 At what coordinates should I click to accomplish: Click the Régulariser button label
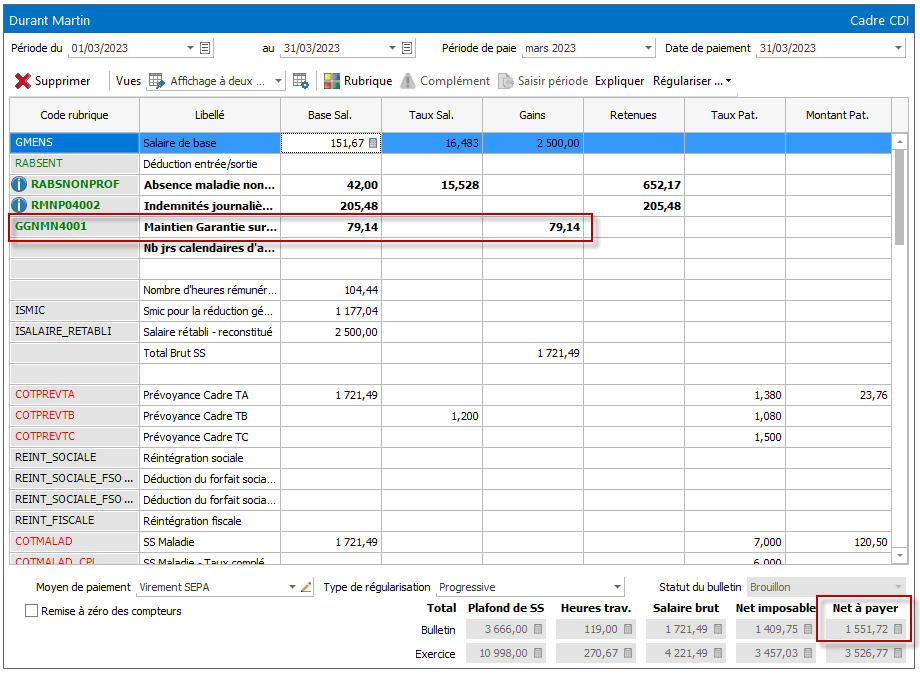point(687,81)
